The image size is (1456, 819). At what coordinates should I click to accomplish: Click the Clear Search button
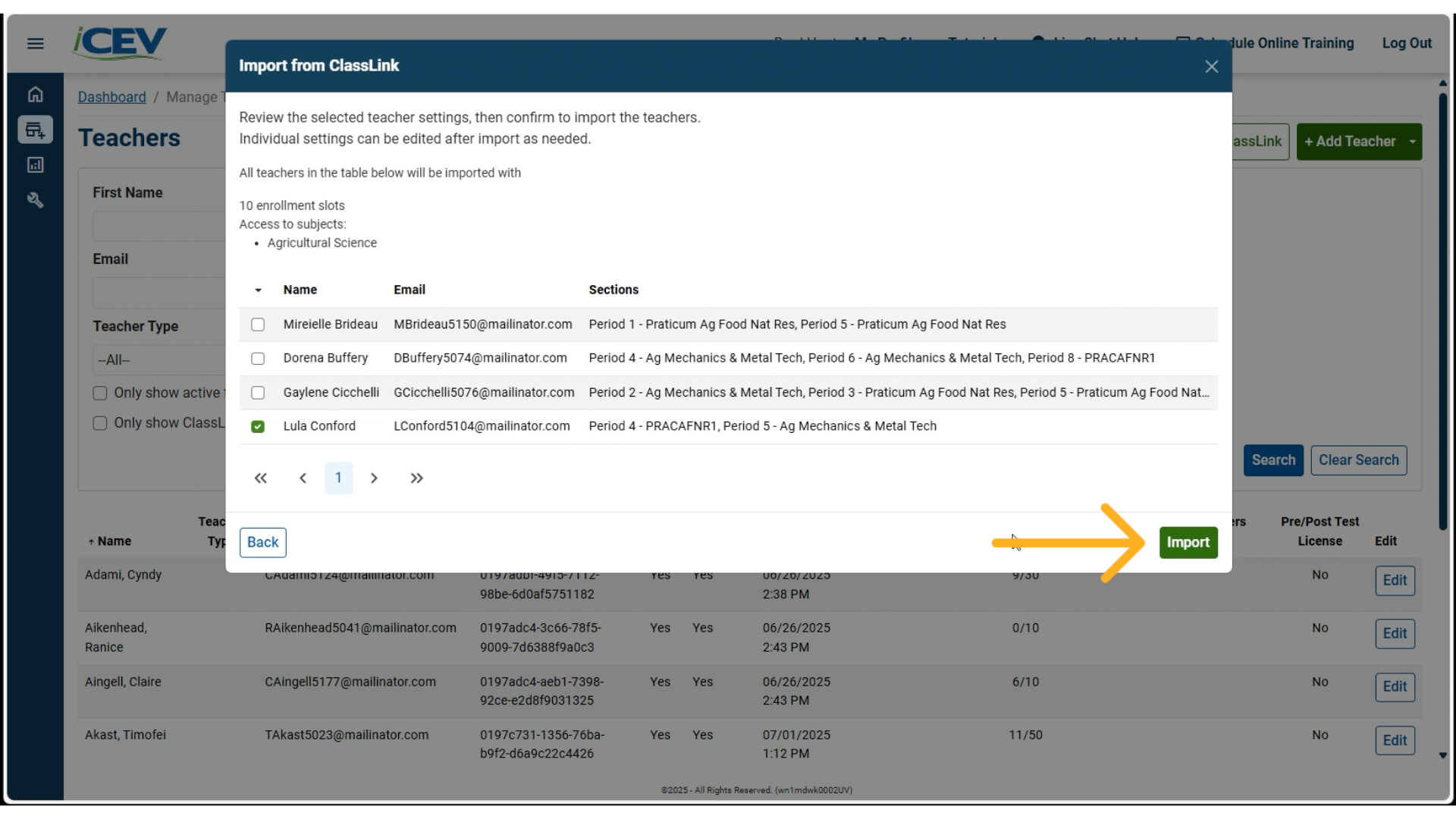point(1358,460)
